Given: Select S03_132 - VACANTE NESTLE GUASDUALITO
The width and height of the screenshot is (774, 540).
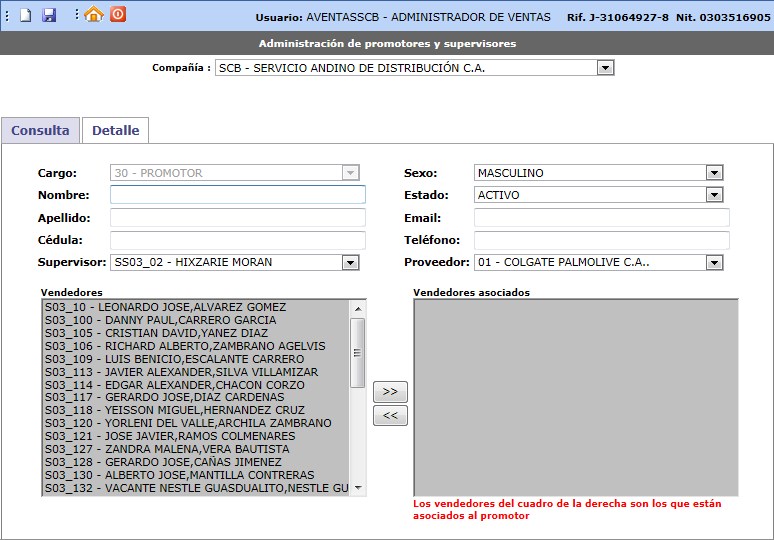Looking at the screenshot, I should tap(196, 488).
